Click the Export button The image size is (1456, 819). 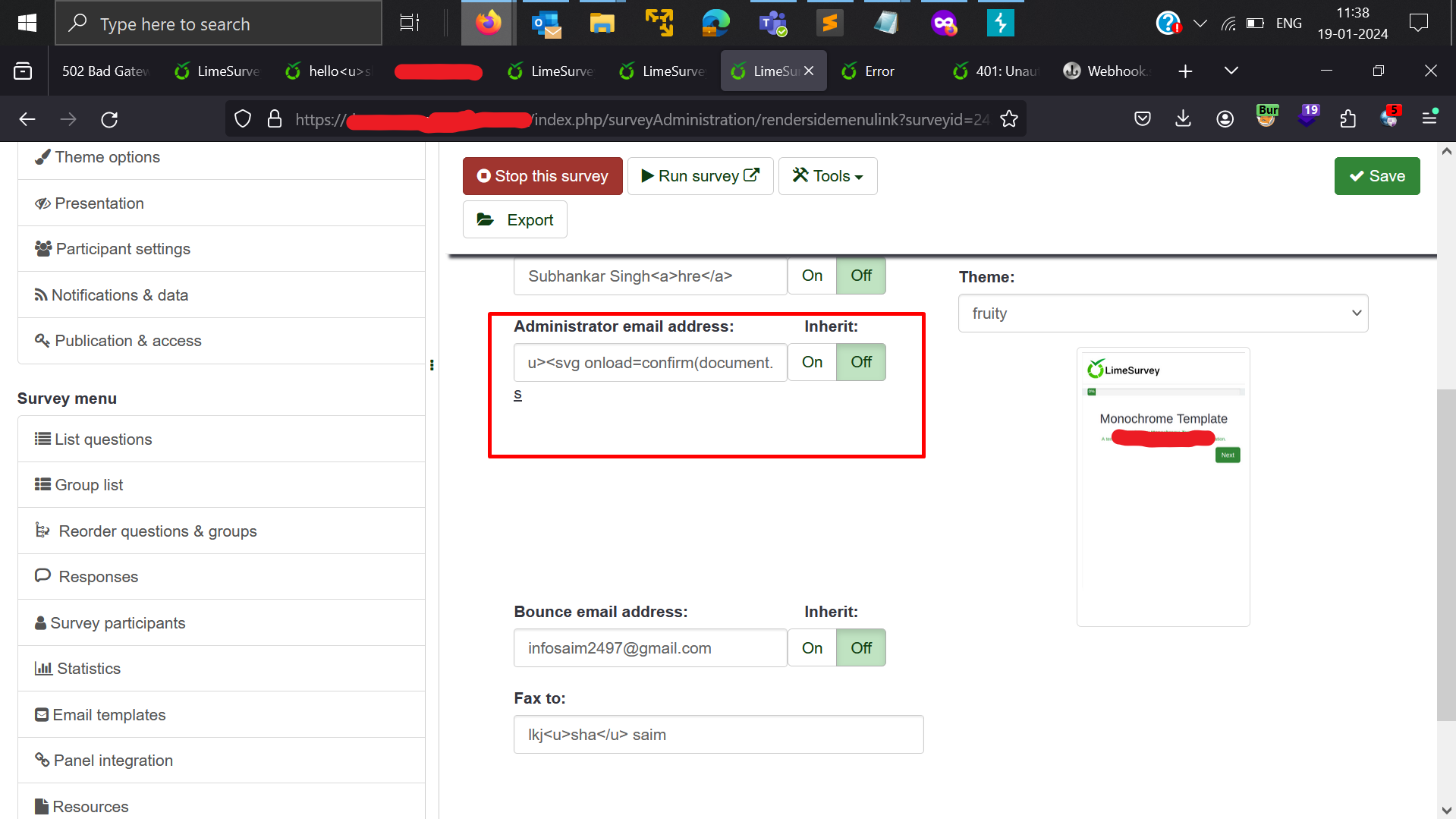(515, 220)
